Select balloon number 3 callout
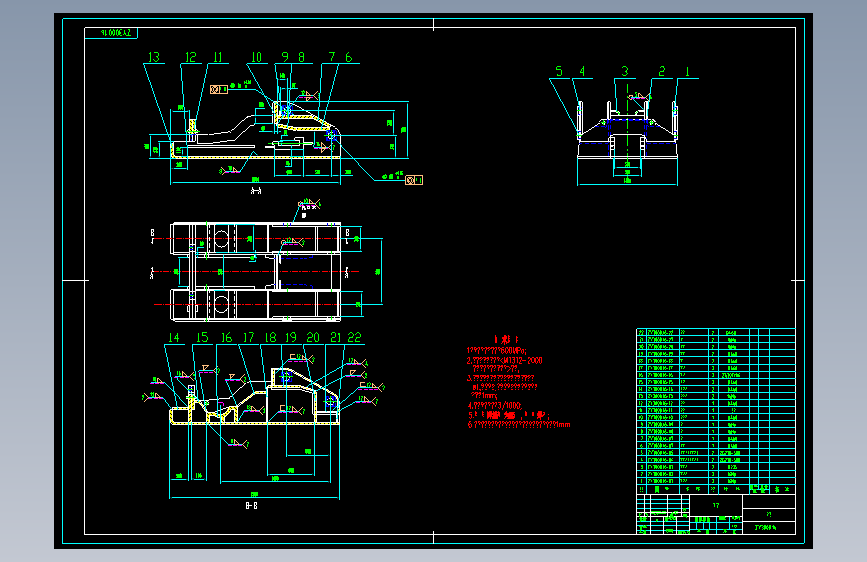Viewport: 867px width, 562px height. pyautogui.click(x=625, y=71)
